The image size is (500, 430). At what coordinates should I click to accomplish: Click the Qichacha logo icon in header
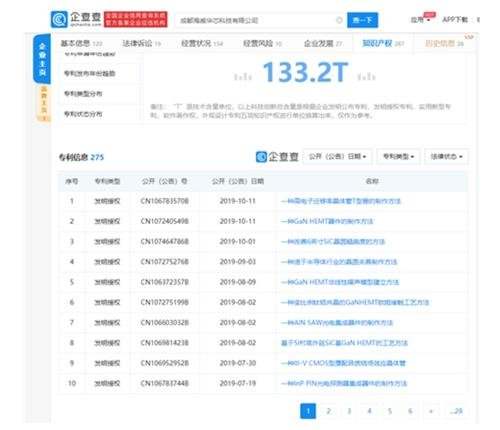pos(59,19)
